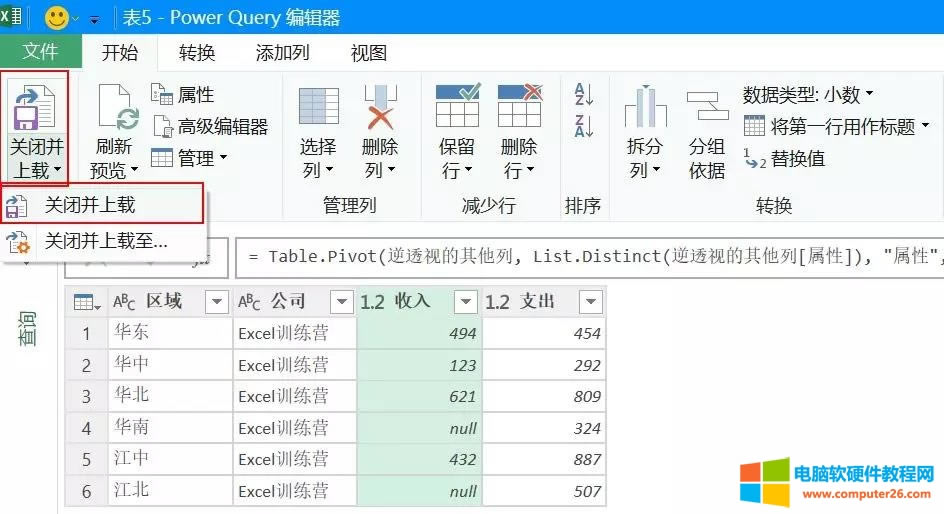Click the cell containing 江北
The image size is (944, 514).
pyautogui.click(x=170, y=491)
